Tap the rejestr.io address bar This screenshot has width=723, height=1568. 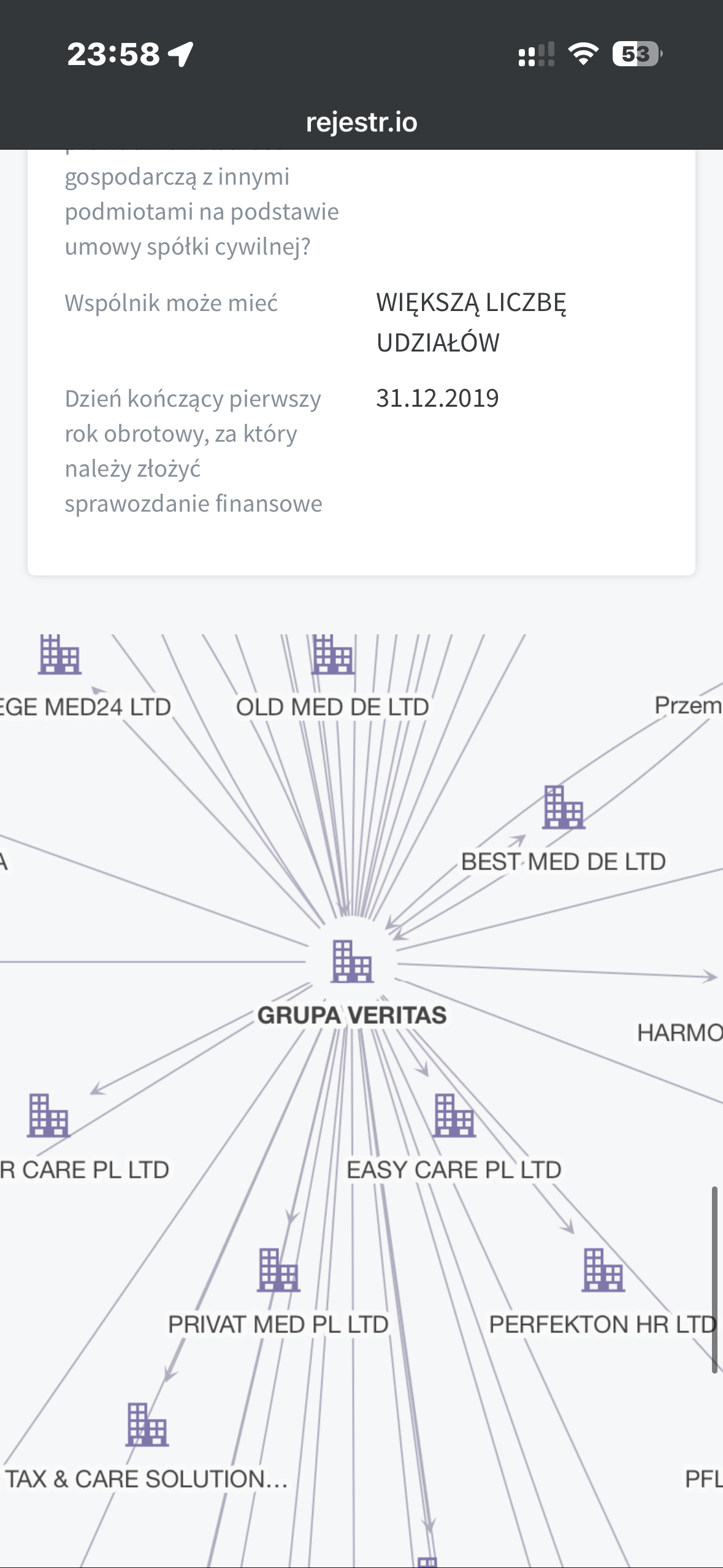click(362, 122)
